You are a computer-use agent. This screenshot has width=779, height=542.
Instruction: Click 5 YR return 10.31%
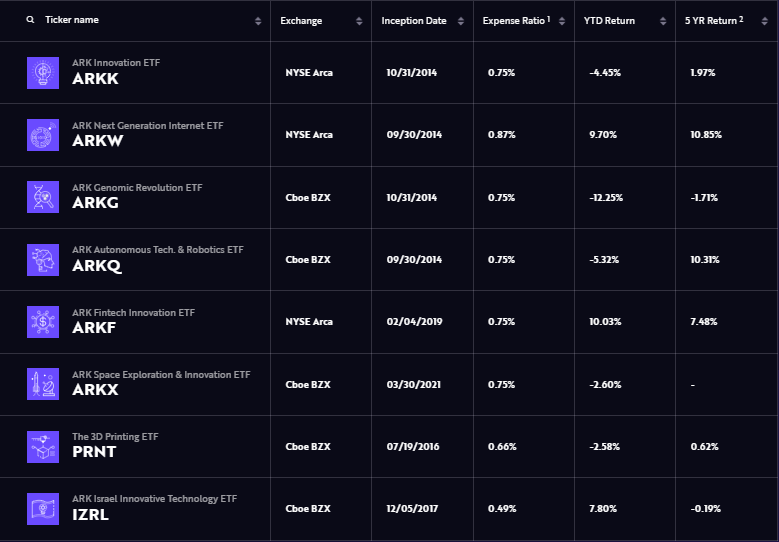pyautogui.click(x=705, y=260)
